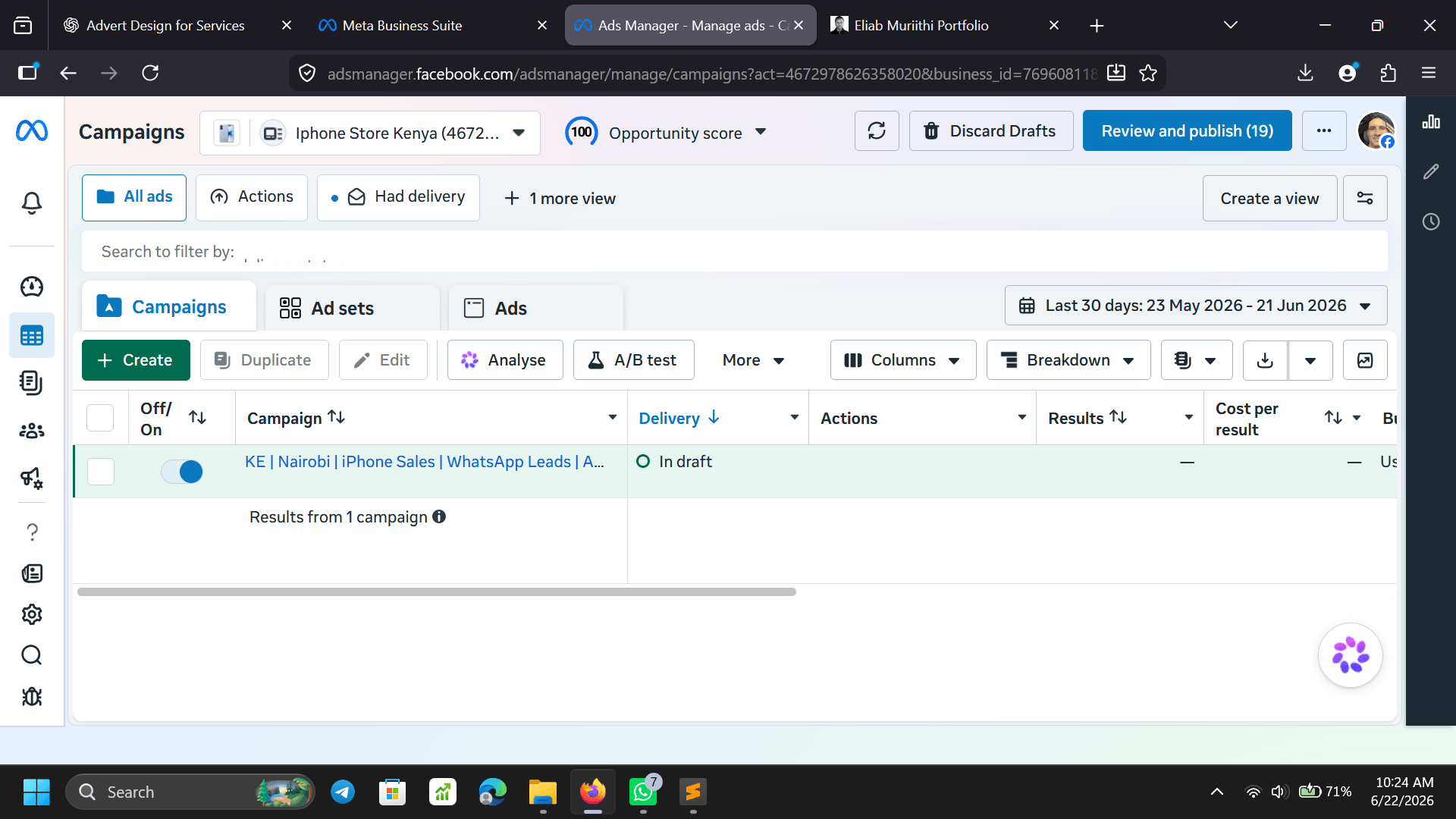Open Telegram from the taskbar
1456x819 pixels.
(x=343, y=792)
